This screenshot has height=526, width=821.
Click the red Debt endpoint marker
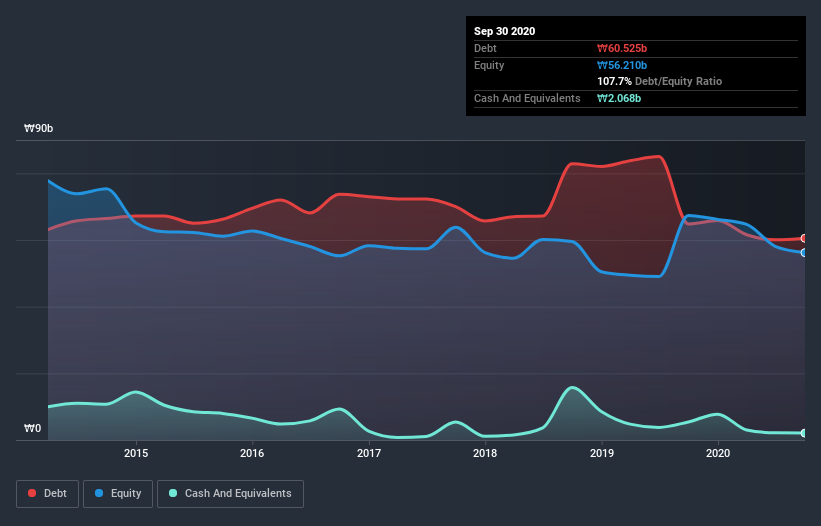point(804,238)
